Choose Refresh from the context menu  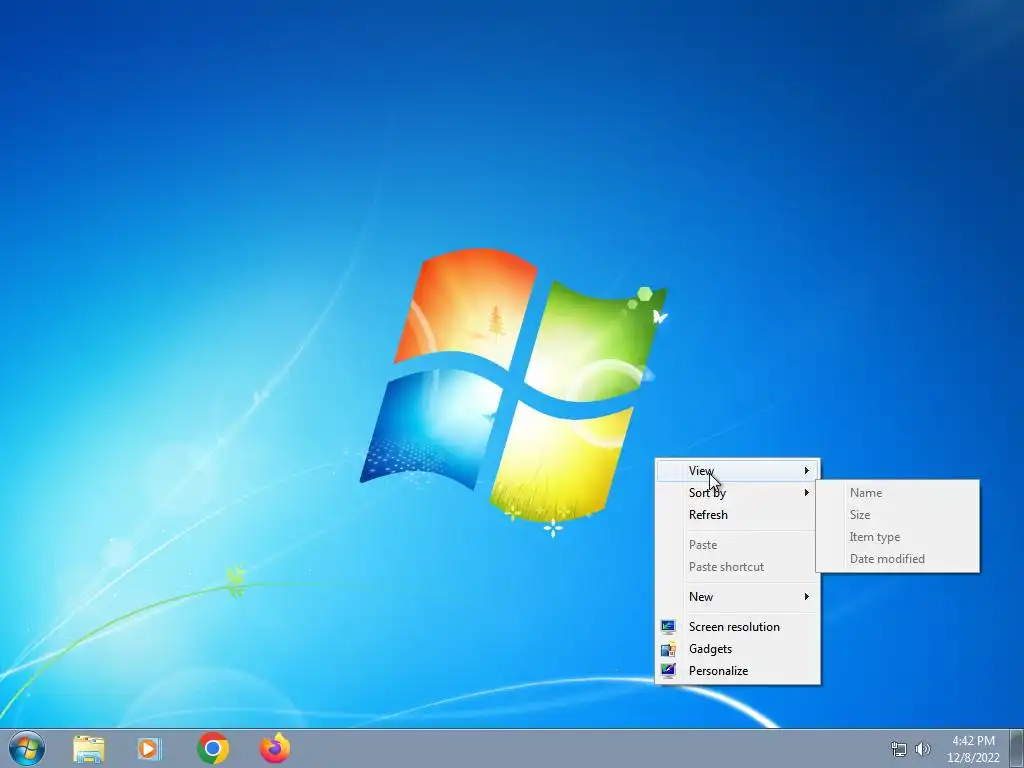[x=738, y=515]
